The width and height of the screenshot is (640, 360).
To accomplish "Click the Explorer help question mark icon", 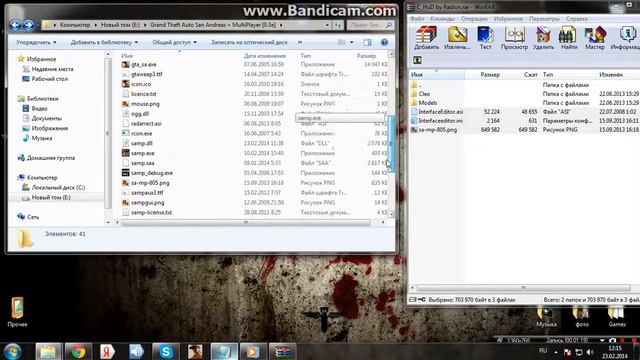I will [384, 42].
